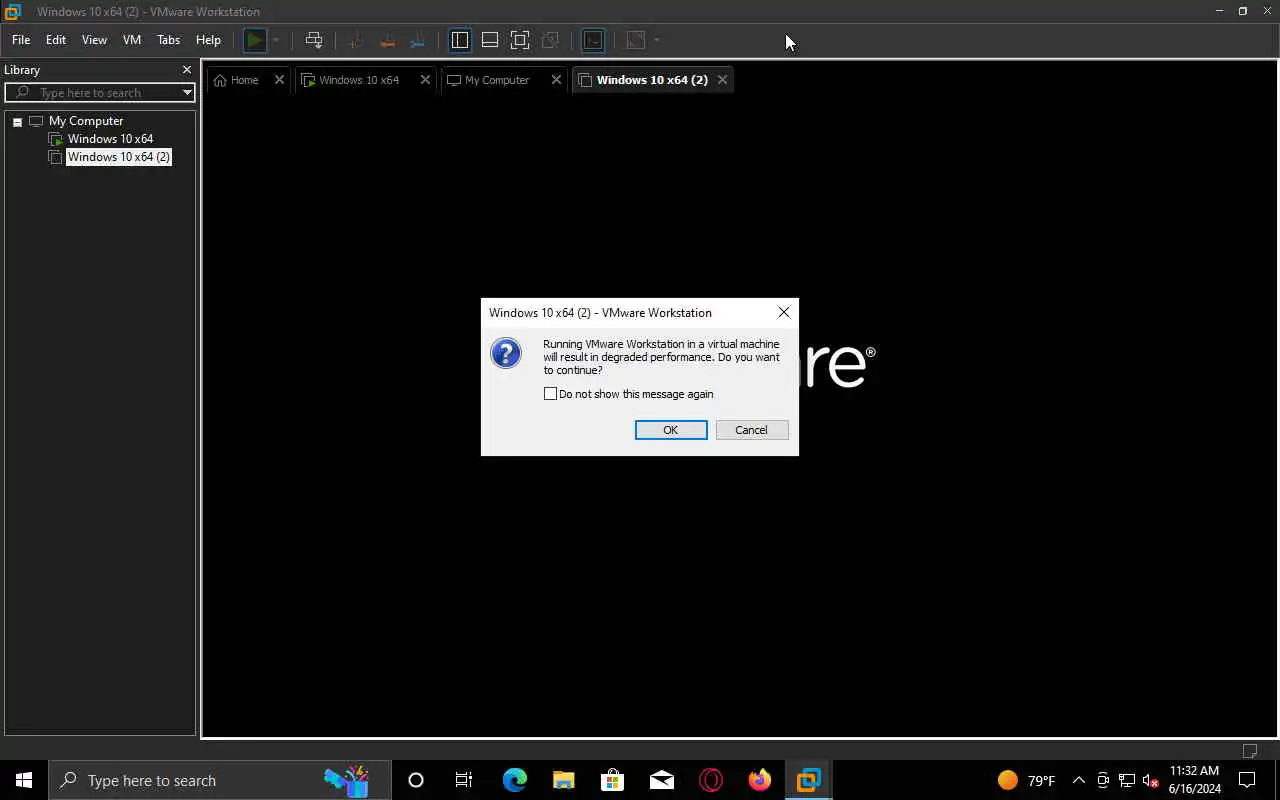Viewport: 1280px width, 800px height.
Task: Open Microsoft Store from taskbar
Action: [612, 780]
